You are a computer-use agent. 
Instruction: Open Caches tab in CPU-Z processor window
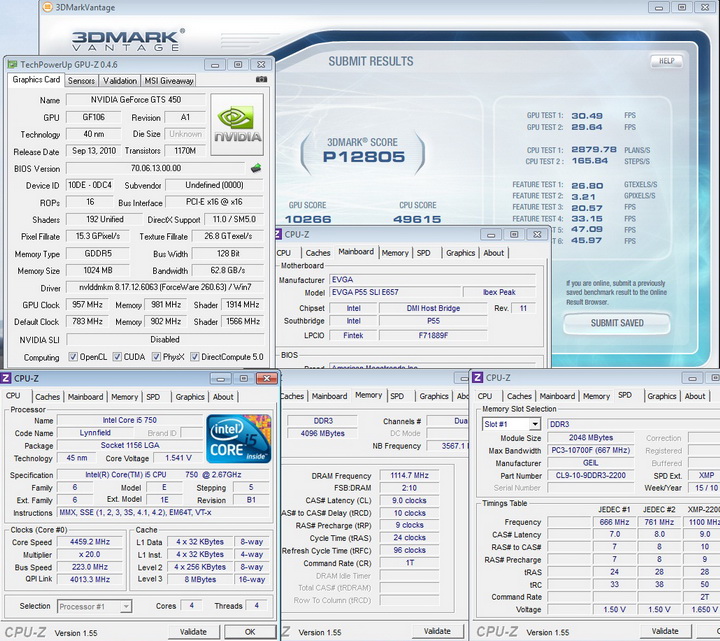48,397
